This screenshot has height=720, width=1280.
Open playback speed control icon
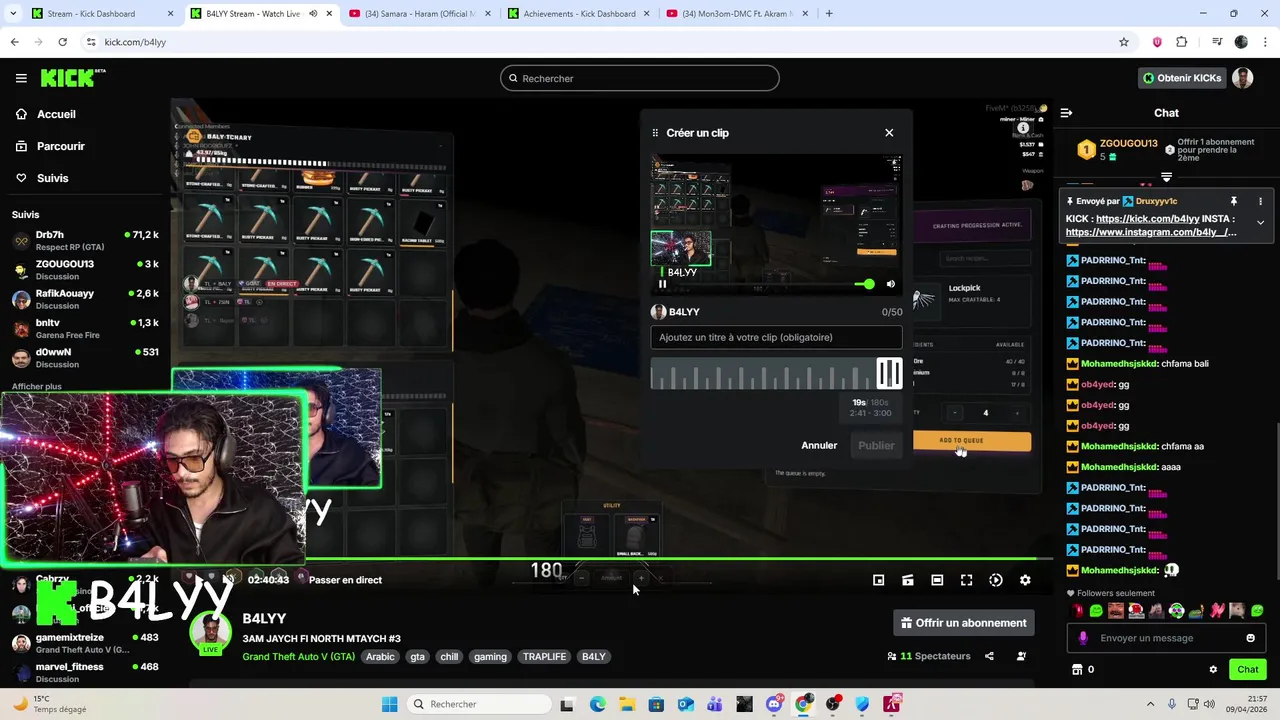pos(996,580)
